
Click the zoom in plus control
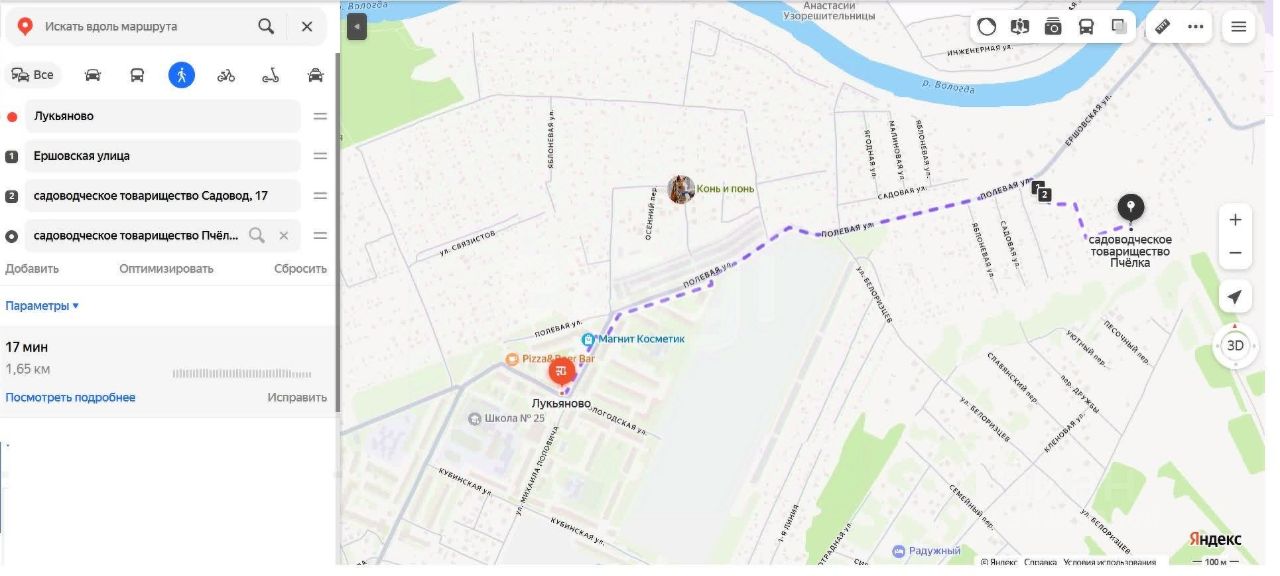click(1235, 220)
